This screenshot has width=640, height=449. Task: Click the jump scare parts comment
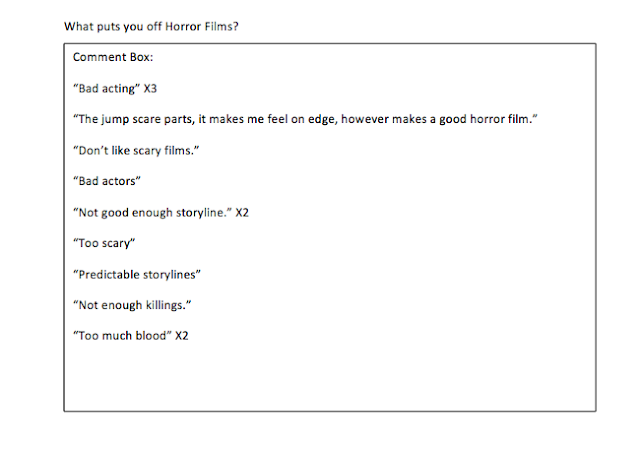pos(305,119)
